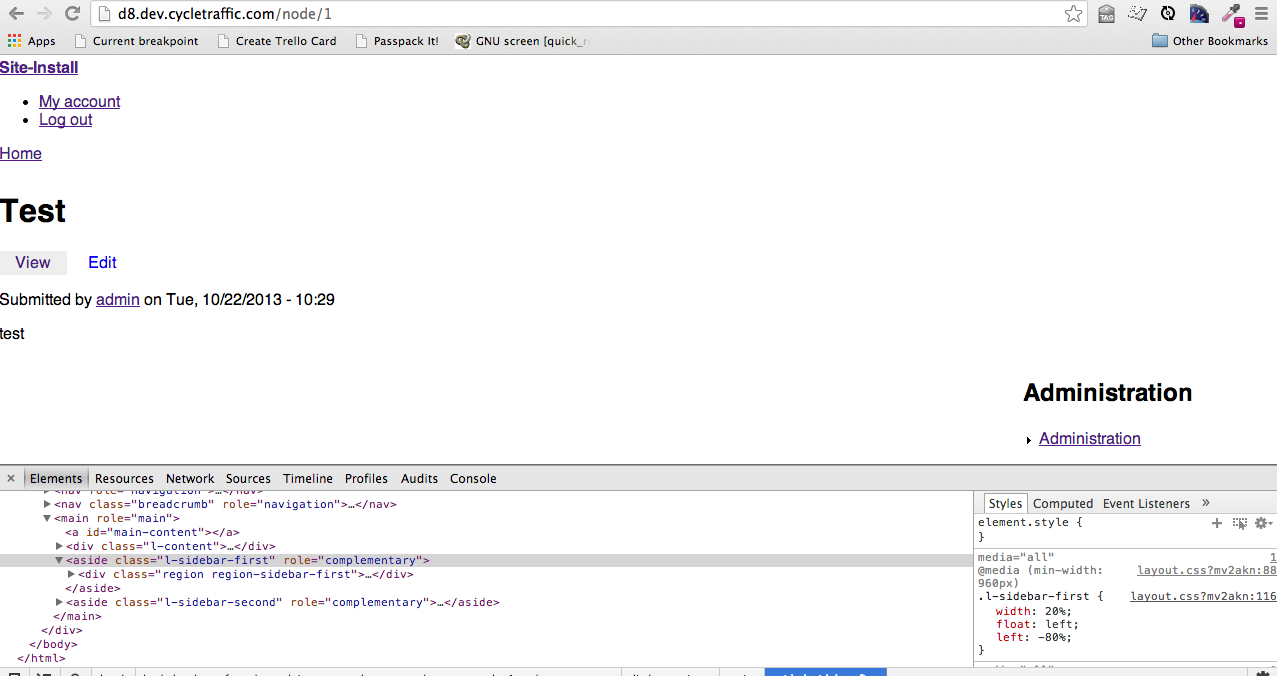Bookmark the page via the star icon
This screenshot has height=676, width=1277.
click(x=1073, y=14)
